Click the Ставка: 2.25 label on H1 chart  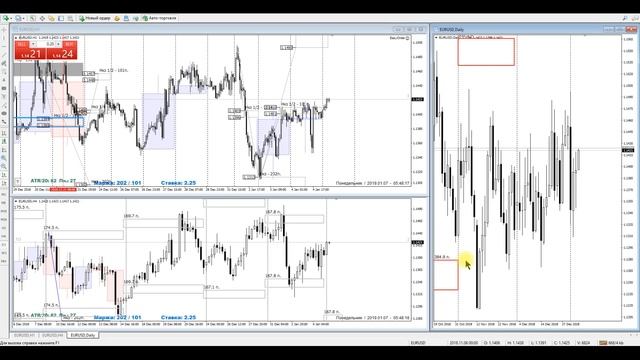[178, 183]
